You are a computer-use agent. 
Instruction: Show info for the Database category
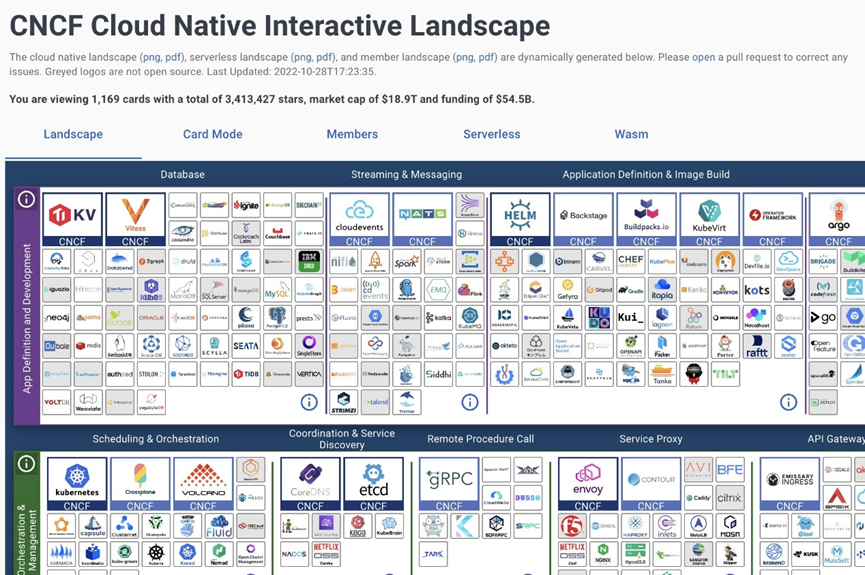pyautogui.click(x=309, y=402)
